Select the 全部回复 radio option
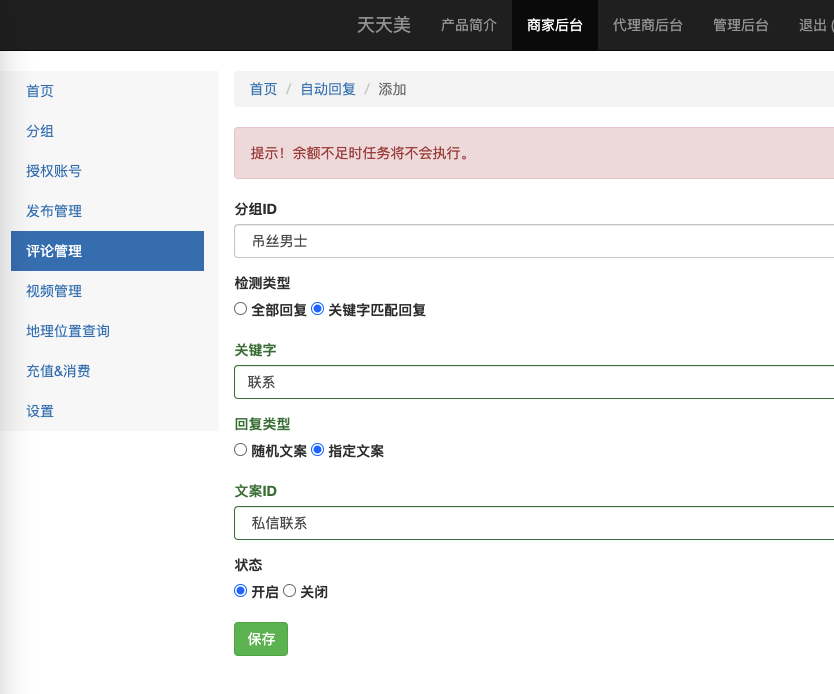 tap(241, 309)
